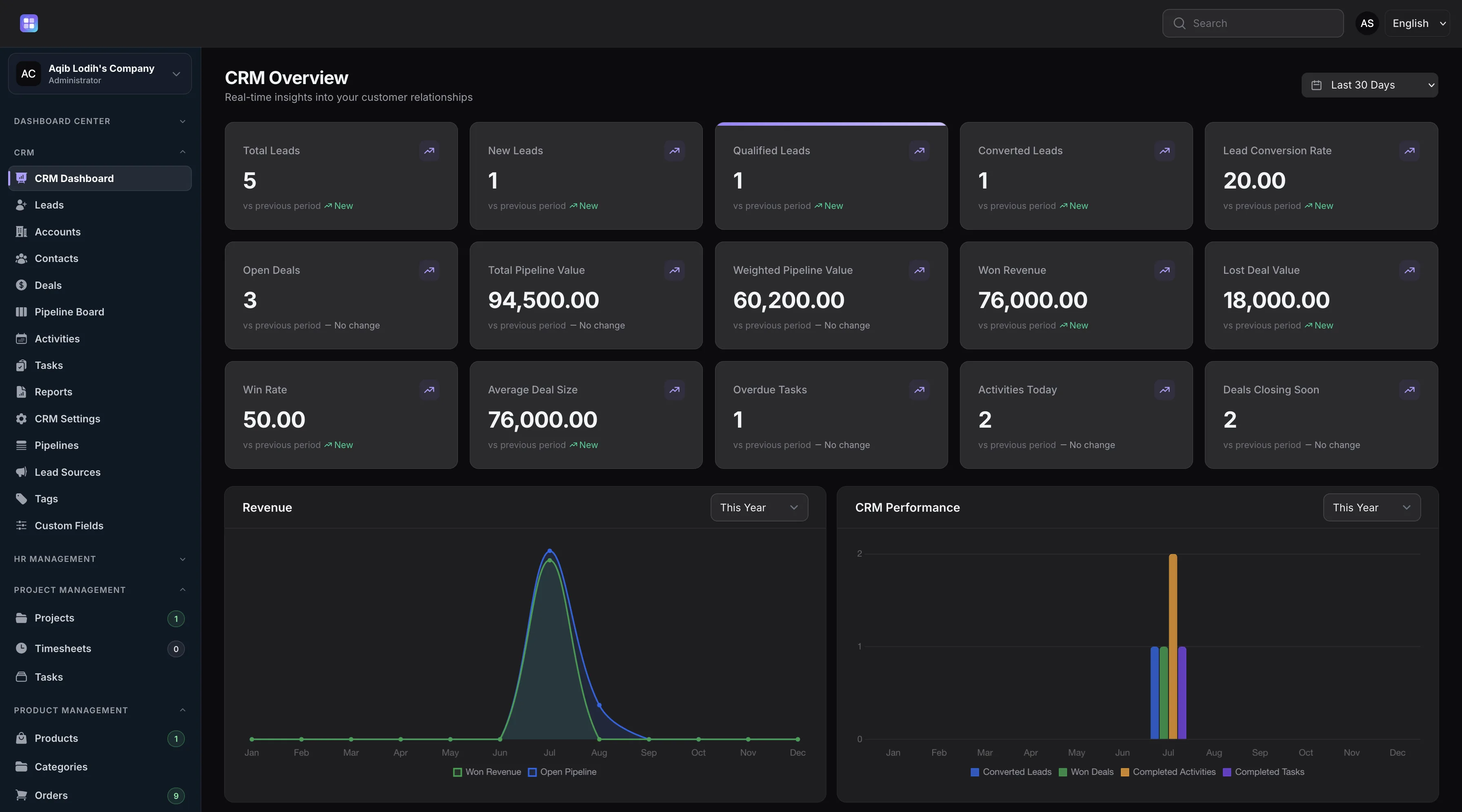Image resolution: width=1462 pixels, height=812 pixels.
Task: Select the CRM Dashboard menu item
Action: pyautogui.click(x=100, y=178)
